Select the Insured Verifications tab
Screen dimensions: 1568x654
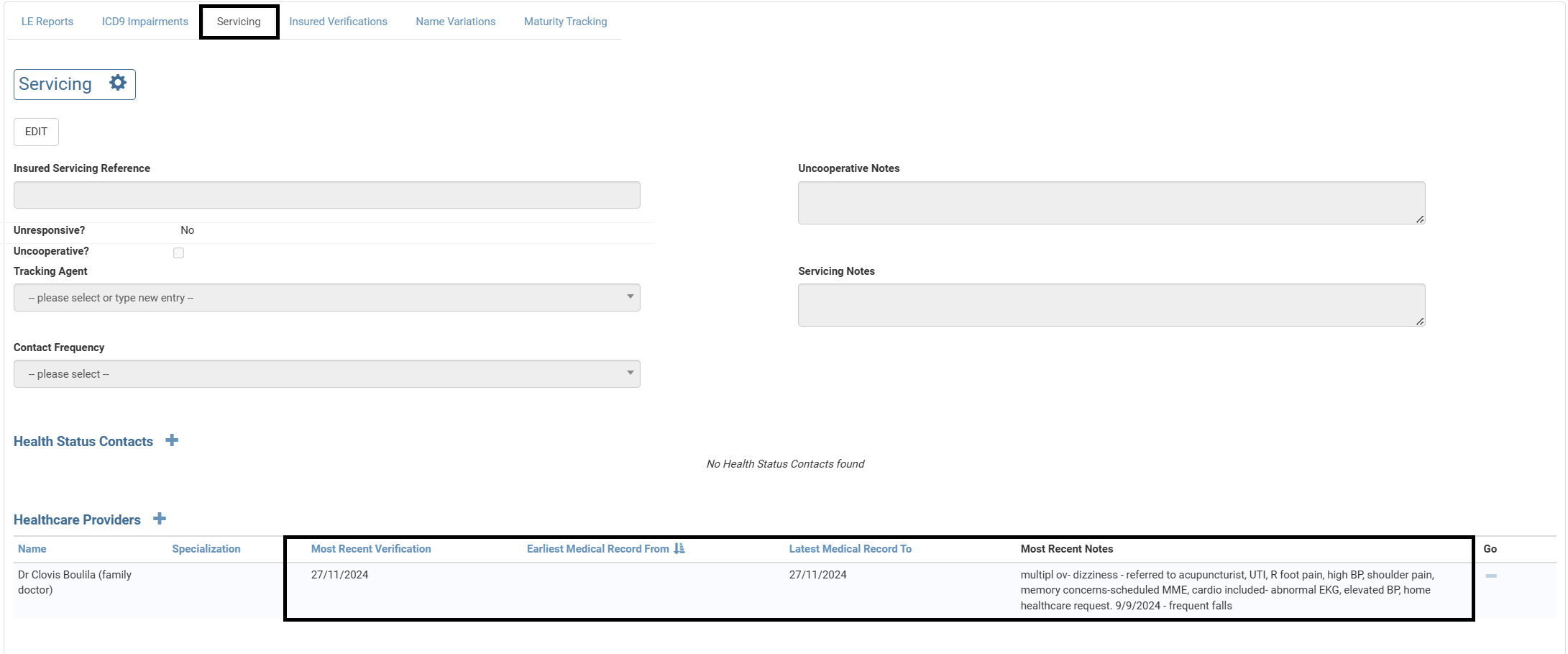click(x=338, y=22)
